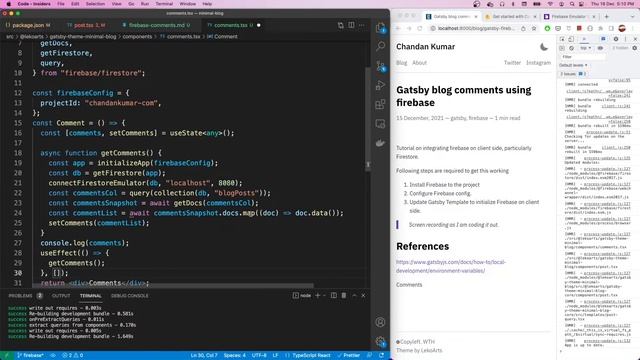The image size is (640, 360).
Task: Switch to the Firebase Emulator browser tab
Action: pyautogui.click(x=569, y=16)
